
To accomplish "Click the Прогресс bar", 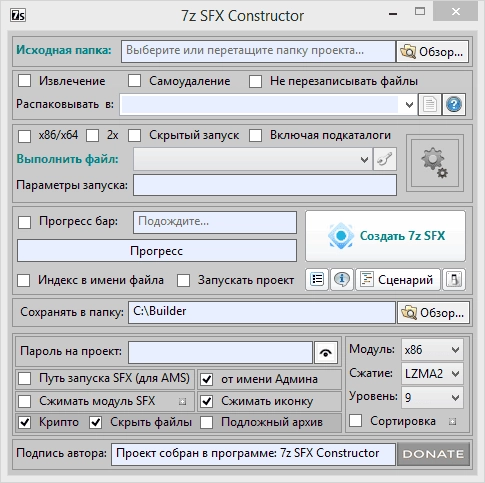I will (157, 251).
